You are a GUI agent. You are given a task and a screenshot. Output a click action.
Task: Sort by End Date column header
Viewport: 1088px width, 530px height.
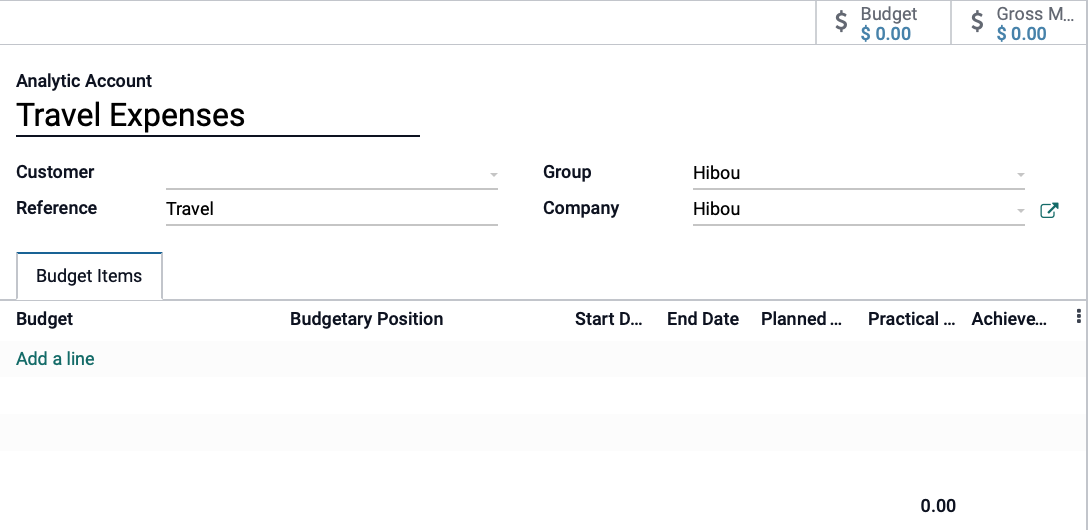(703, 319)
